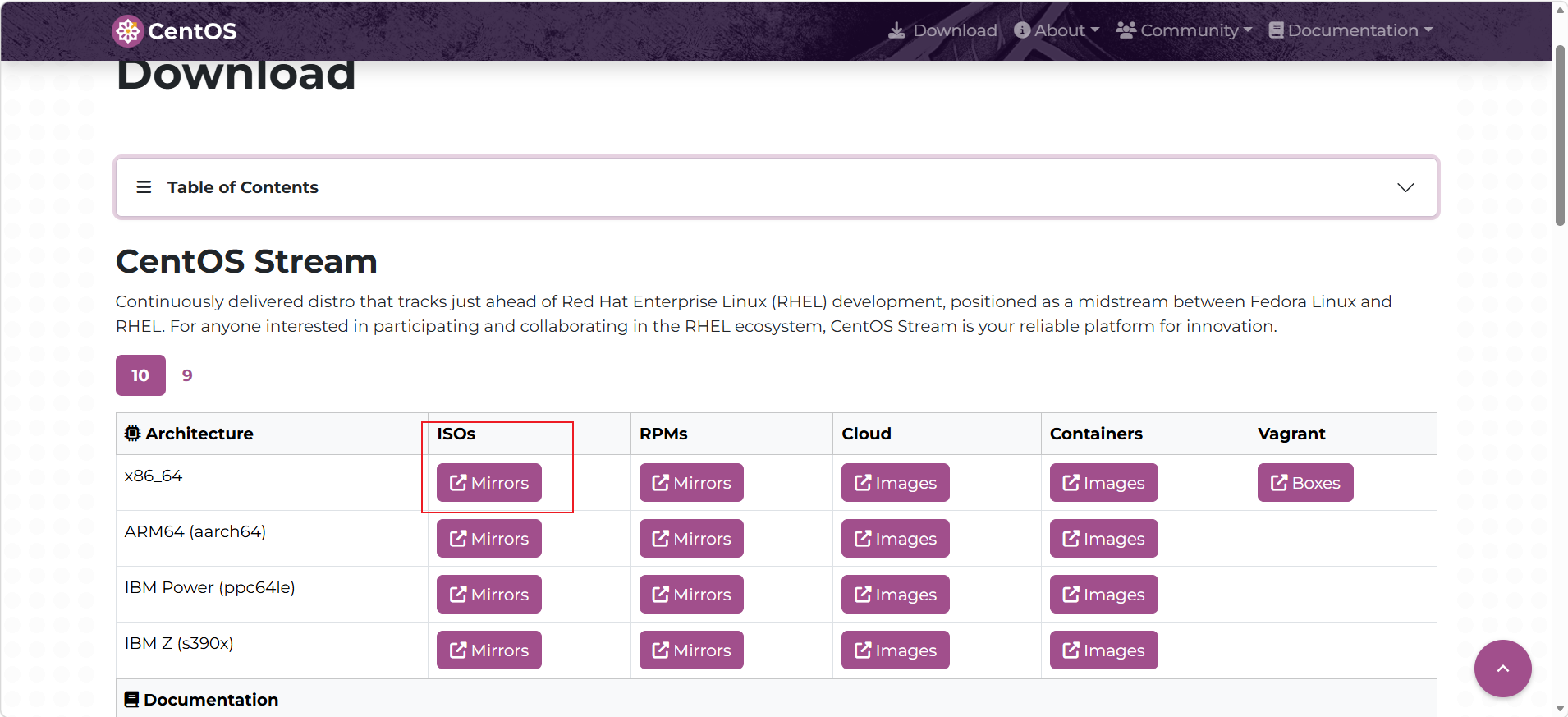1568x717 pixels.
Task: Open IBM Z Containers Images button
Action: (1103, 650)
